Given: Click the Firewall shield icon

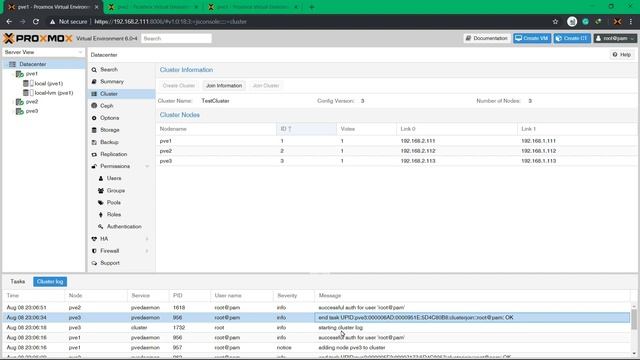Looking at the screenshot, I should point(94,251).
